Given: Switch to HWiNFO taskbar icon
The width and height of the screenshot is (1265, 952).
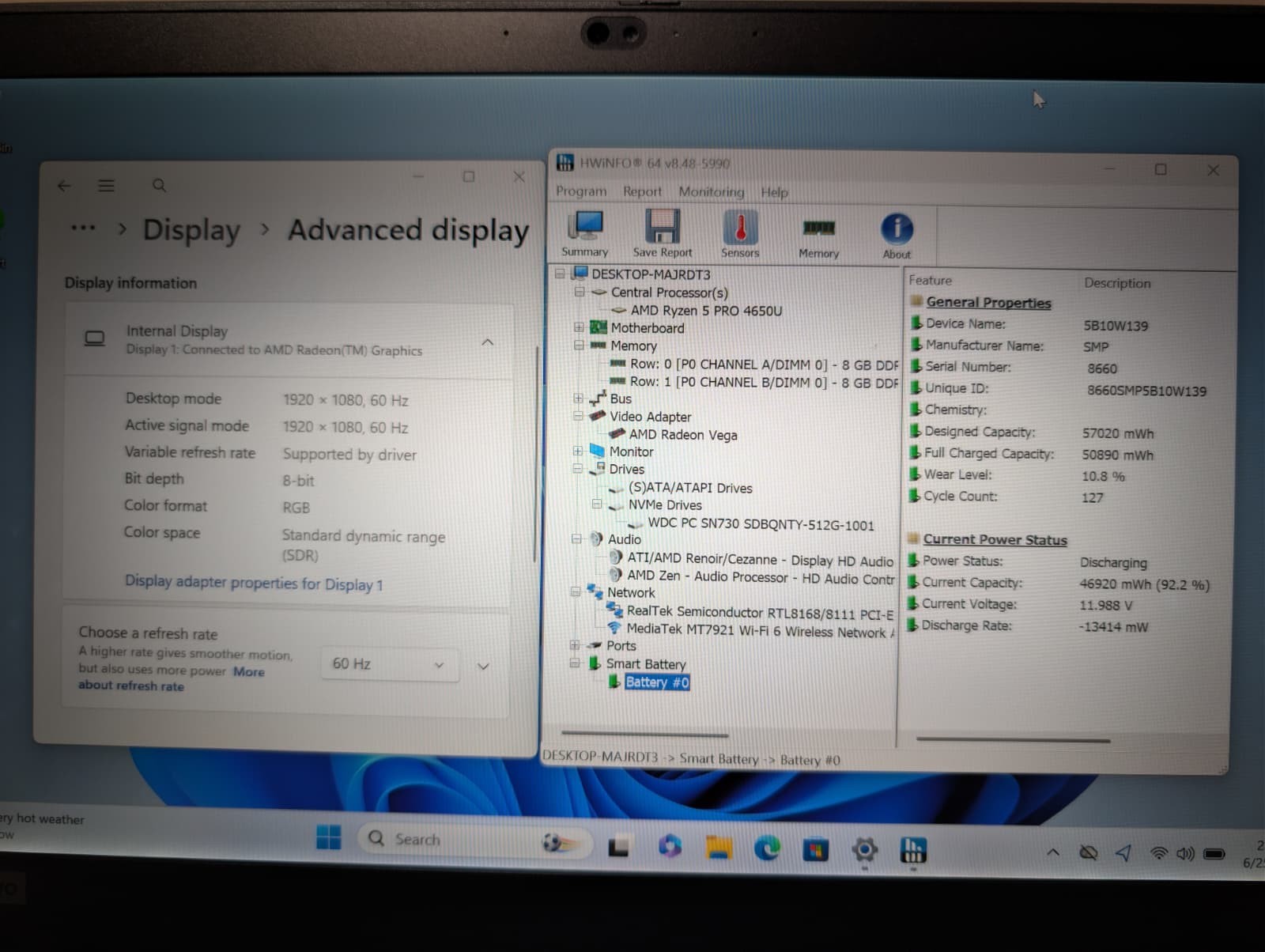Looking at the screenshot, I should pos(913,852).
